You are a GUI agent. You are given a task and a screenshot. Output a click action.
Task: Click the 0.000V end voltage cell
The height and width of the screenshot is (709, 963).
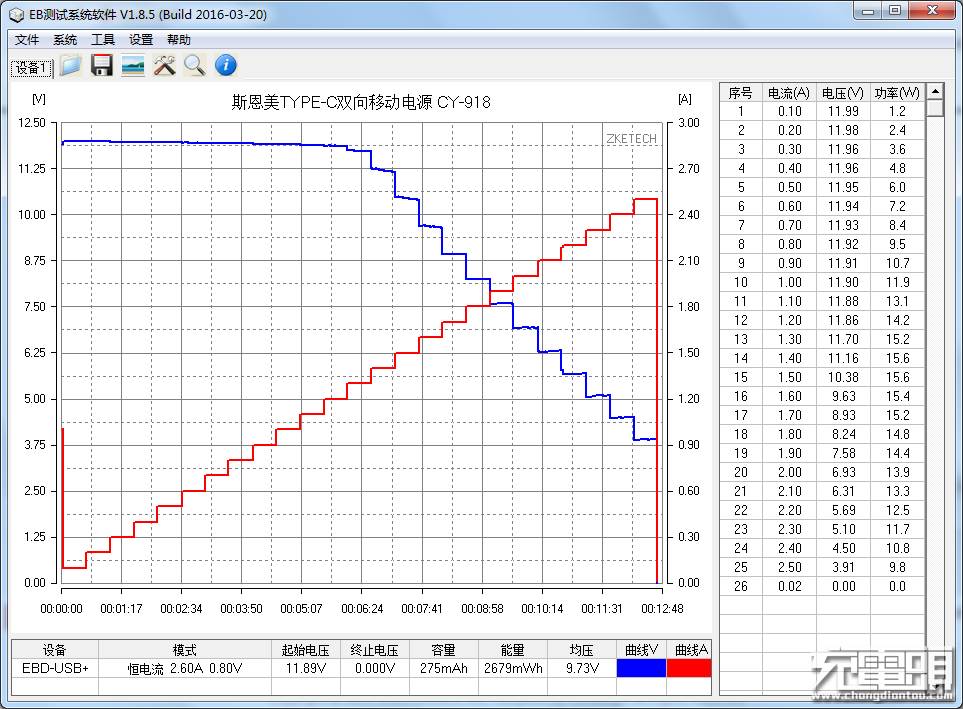point(375,668)
